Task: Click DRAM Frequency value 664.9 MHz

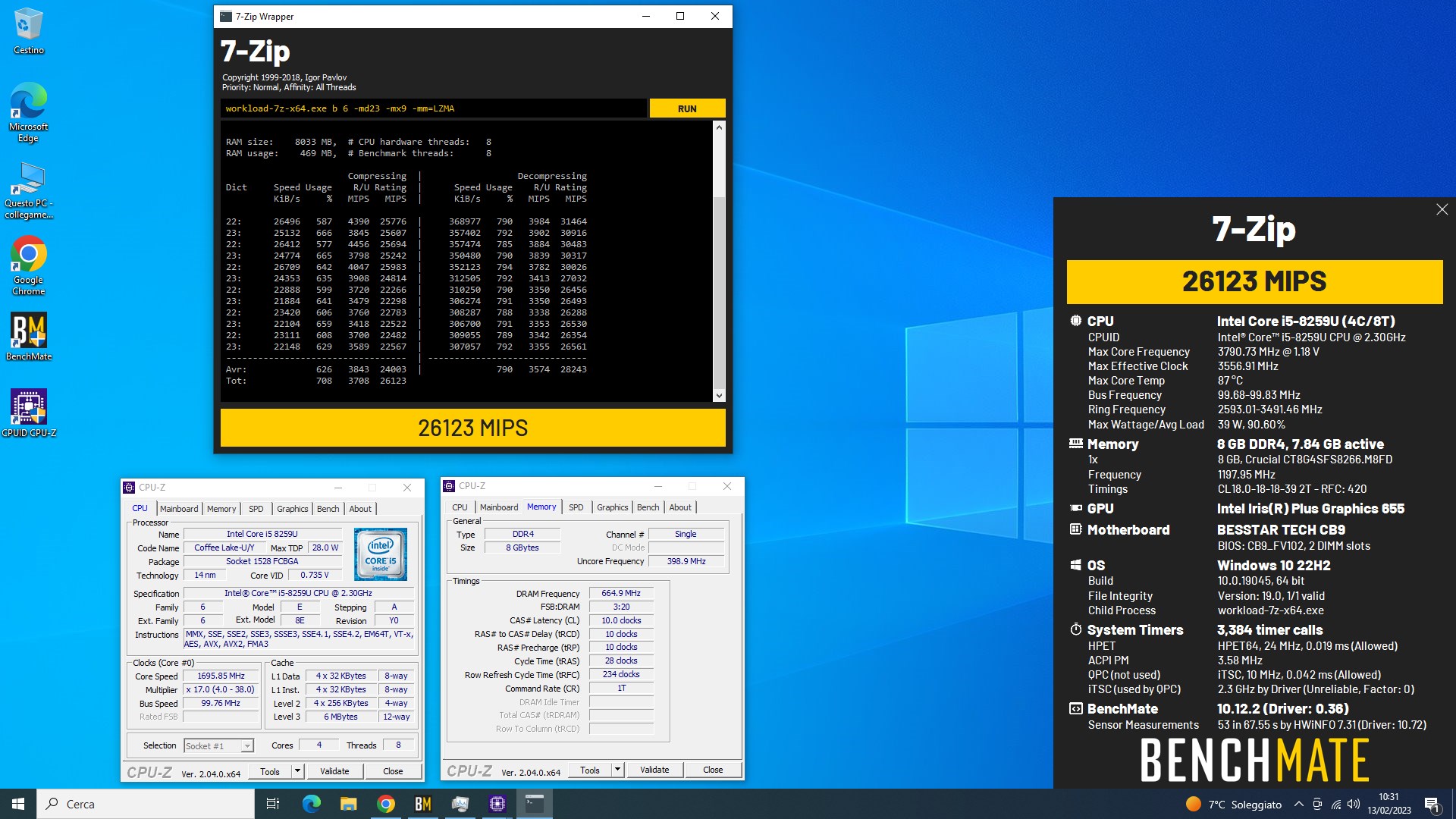Action: (621, 593)
